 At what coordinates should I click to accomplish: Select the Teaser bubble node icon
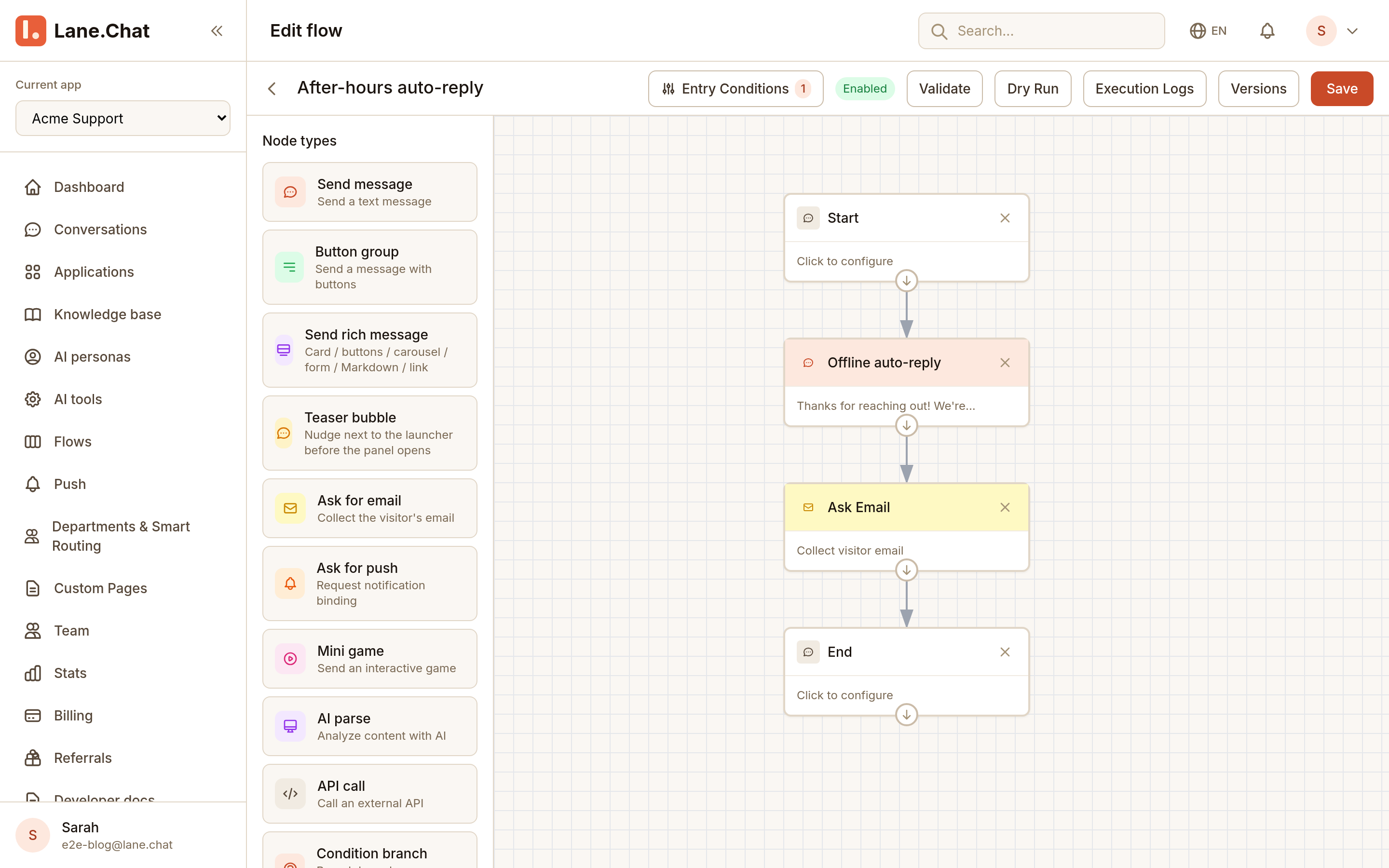[x=284, y=434]
